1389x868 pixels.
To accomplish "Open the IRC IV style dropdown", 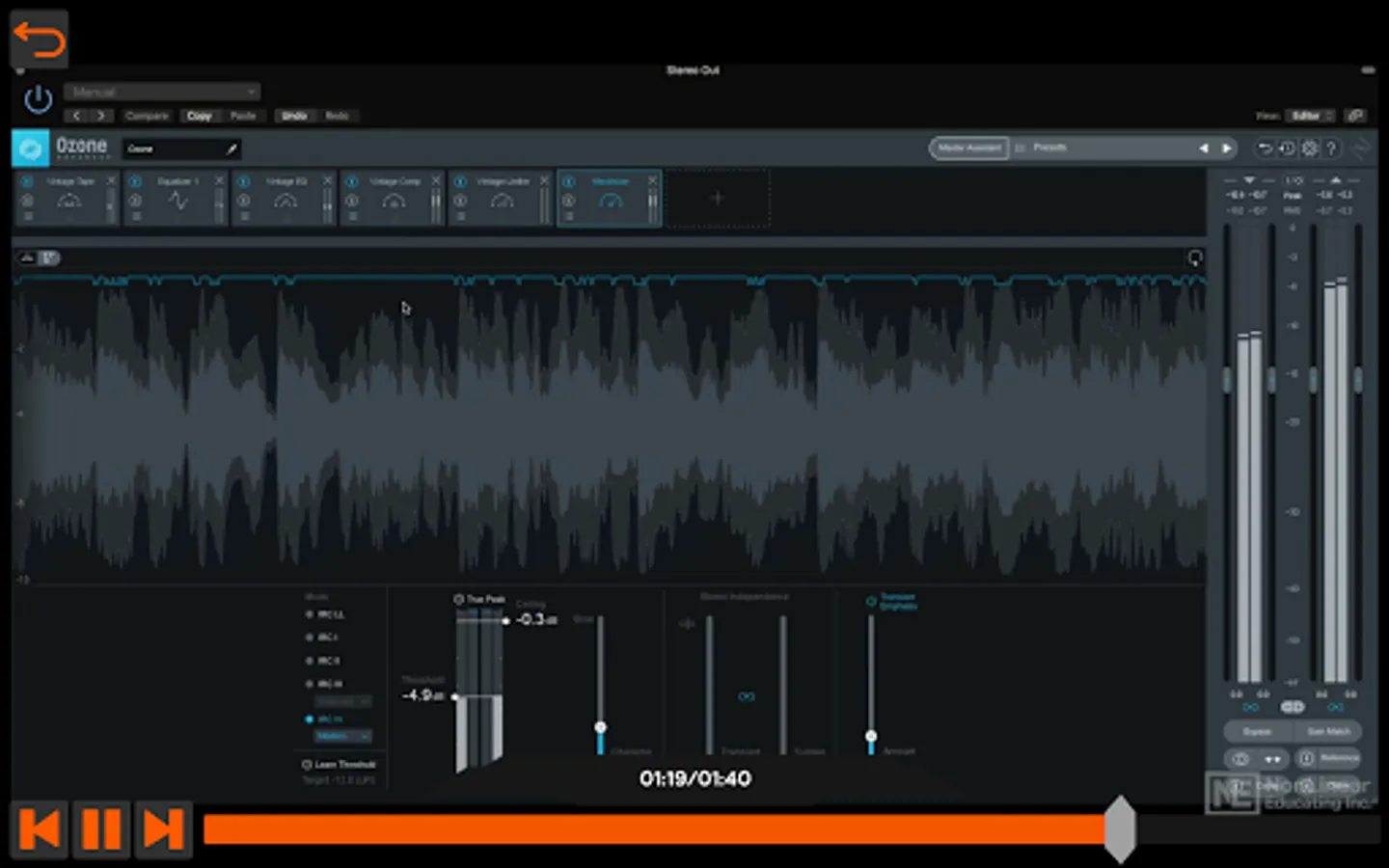I will [x=343, y=736].
